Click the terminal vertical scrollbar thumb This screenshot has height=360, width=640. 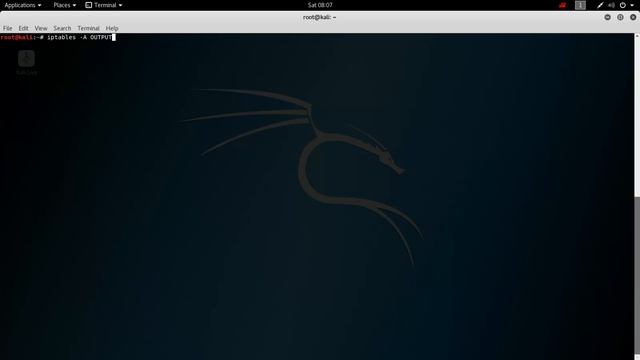click(637, 276)
